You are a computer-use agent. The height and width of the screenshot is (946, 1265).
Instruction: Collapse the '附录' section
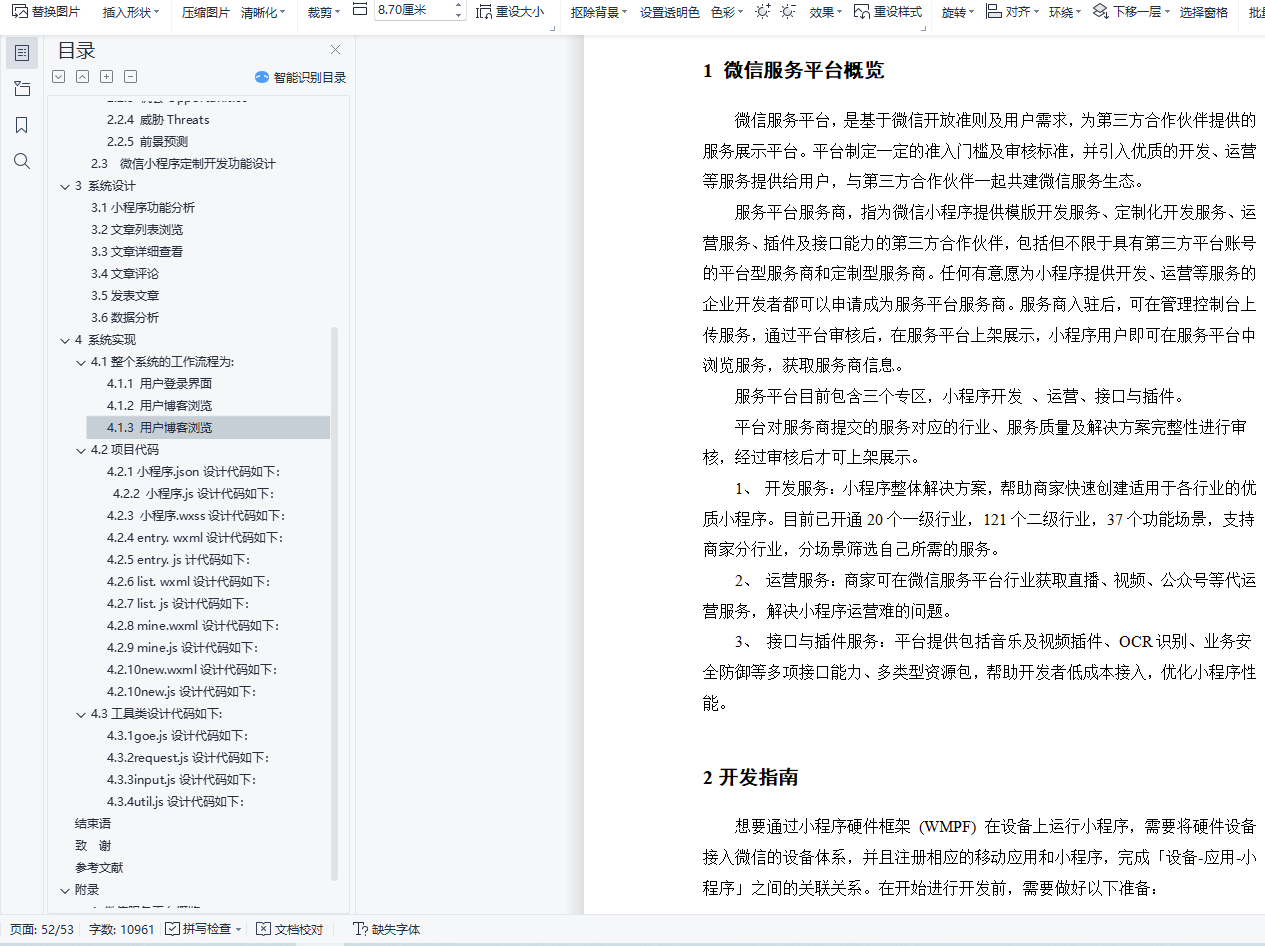pyautogui.click(x=65, y=890)
